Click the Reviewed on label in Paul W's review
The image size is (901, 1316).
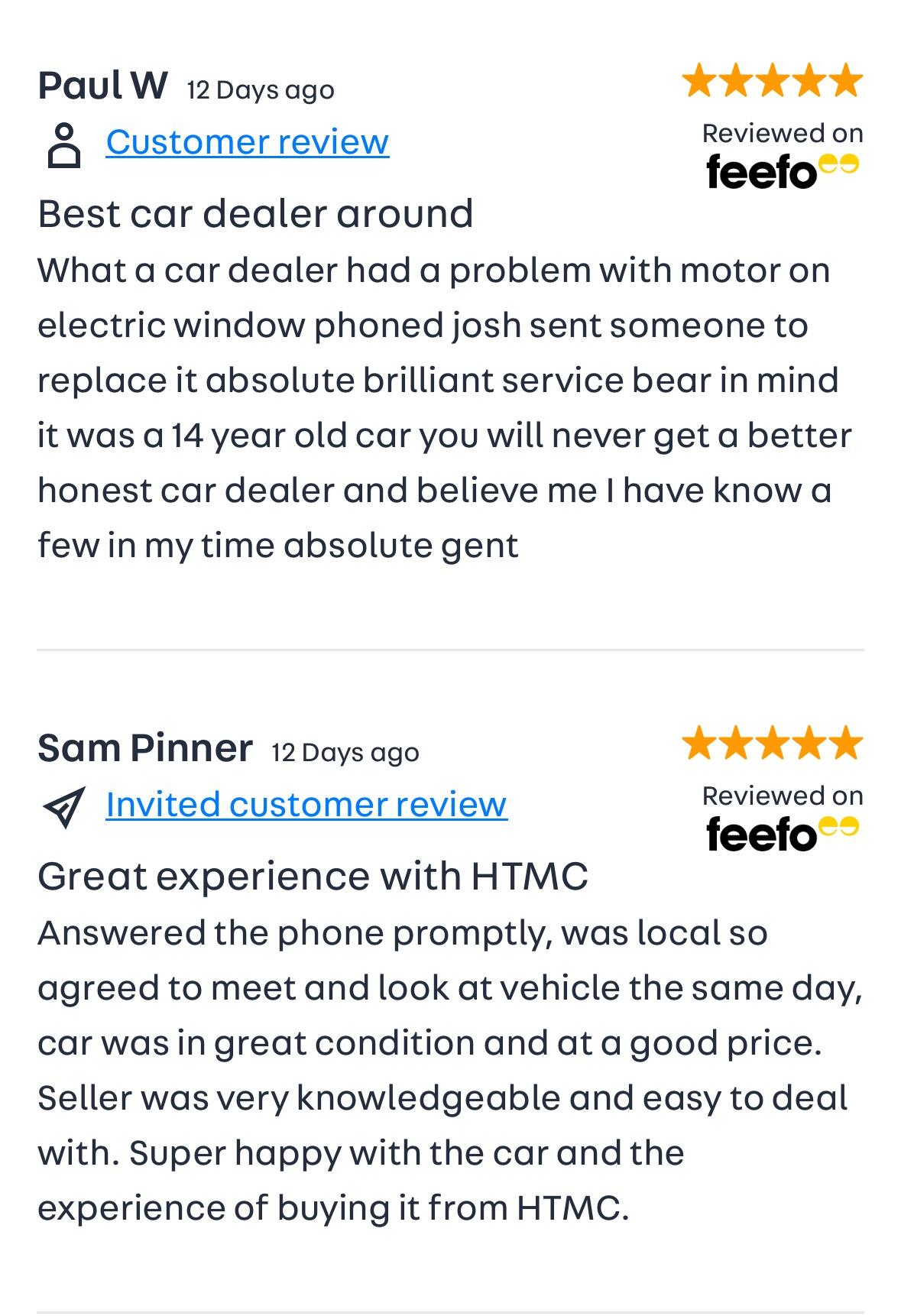click(783, 134)
